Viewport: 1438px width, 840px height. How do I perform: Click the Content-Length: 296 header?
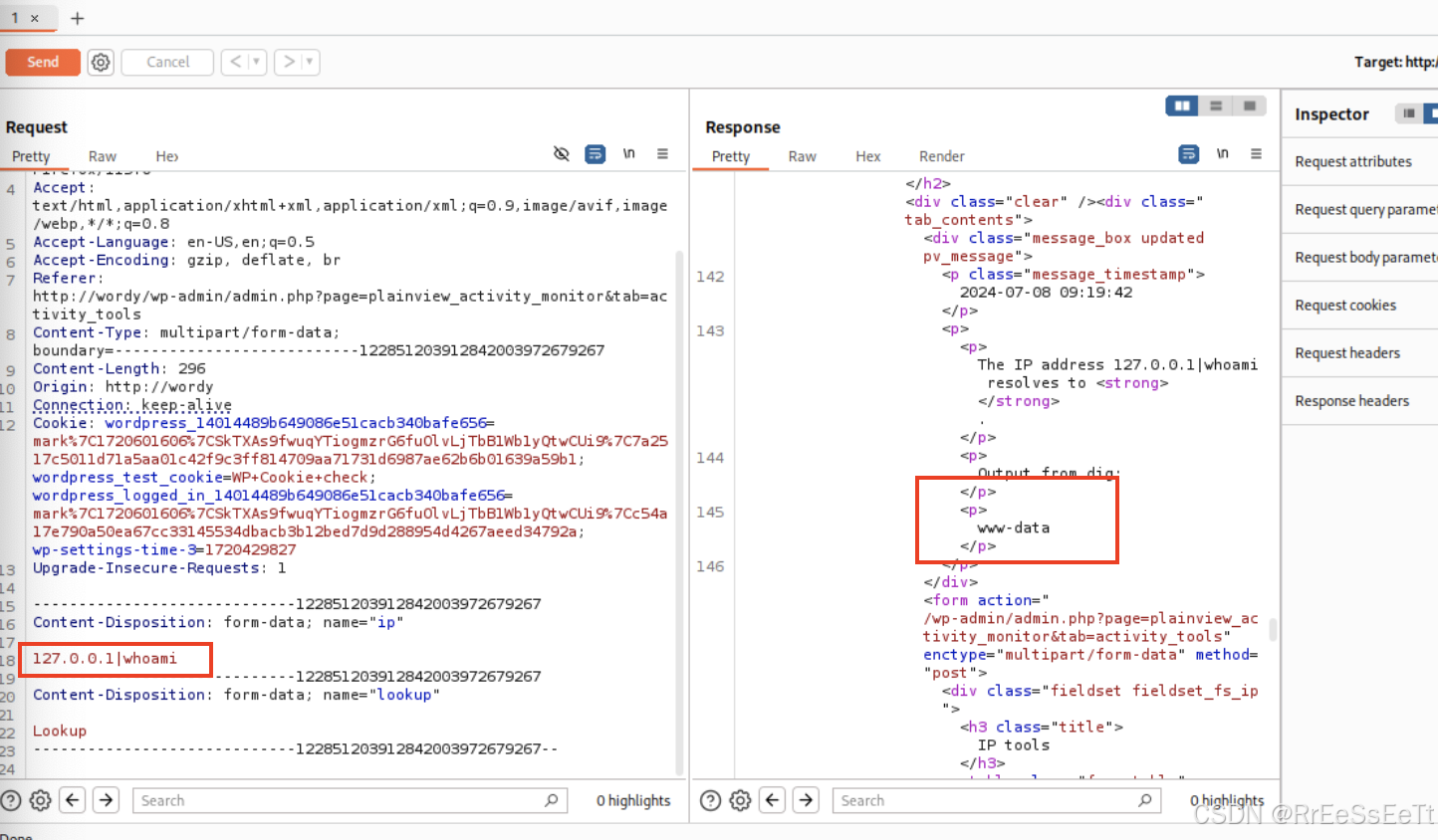(x=120, y=368)
